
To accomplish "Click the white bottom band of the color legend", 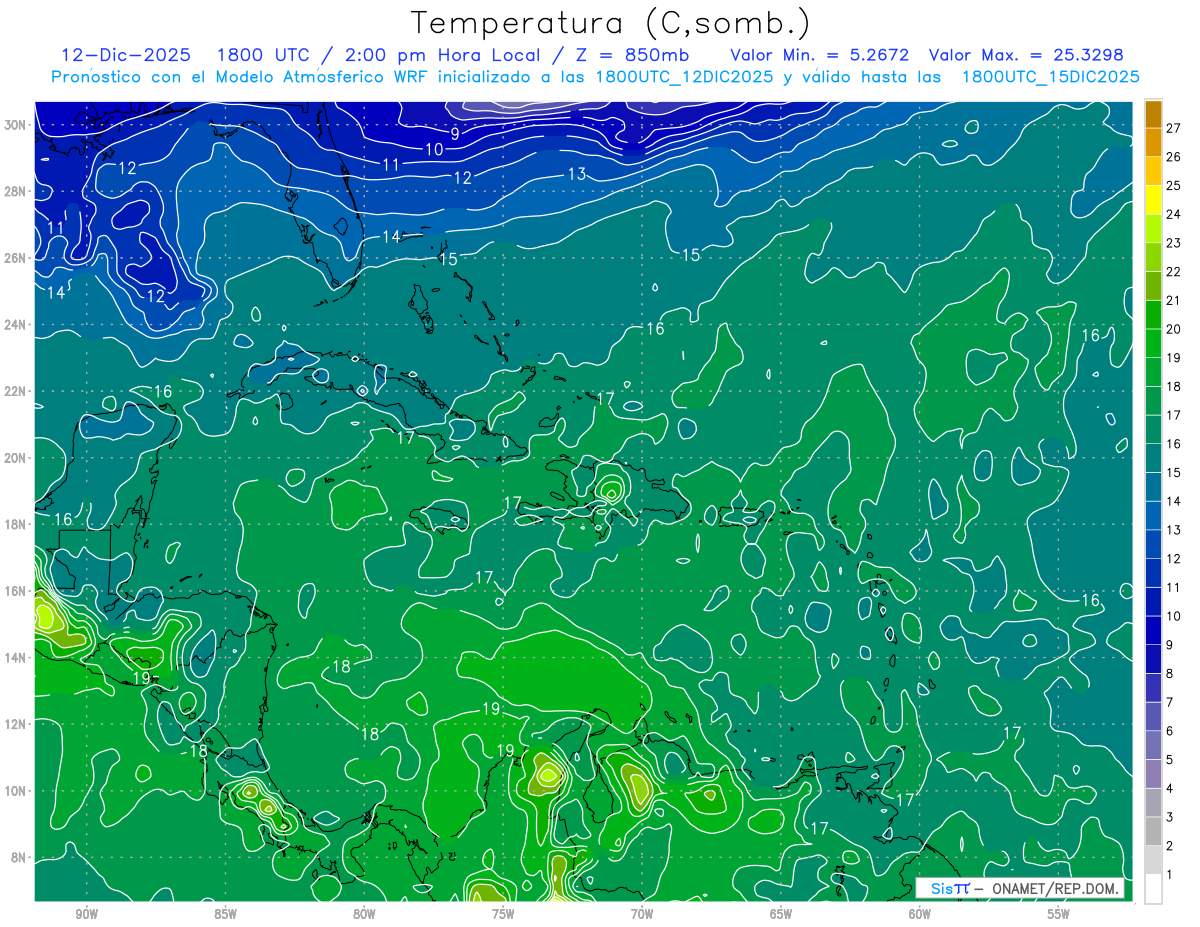I will click(x=1153, y=888).
